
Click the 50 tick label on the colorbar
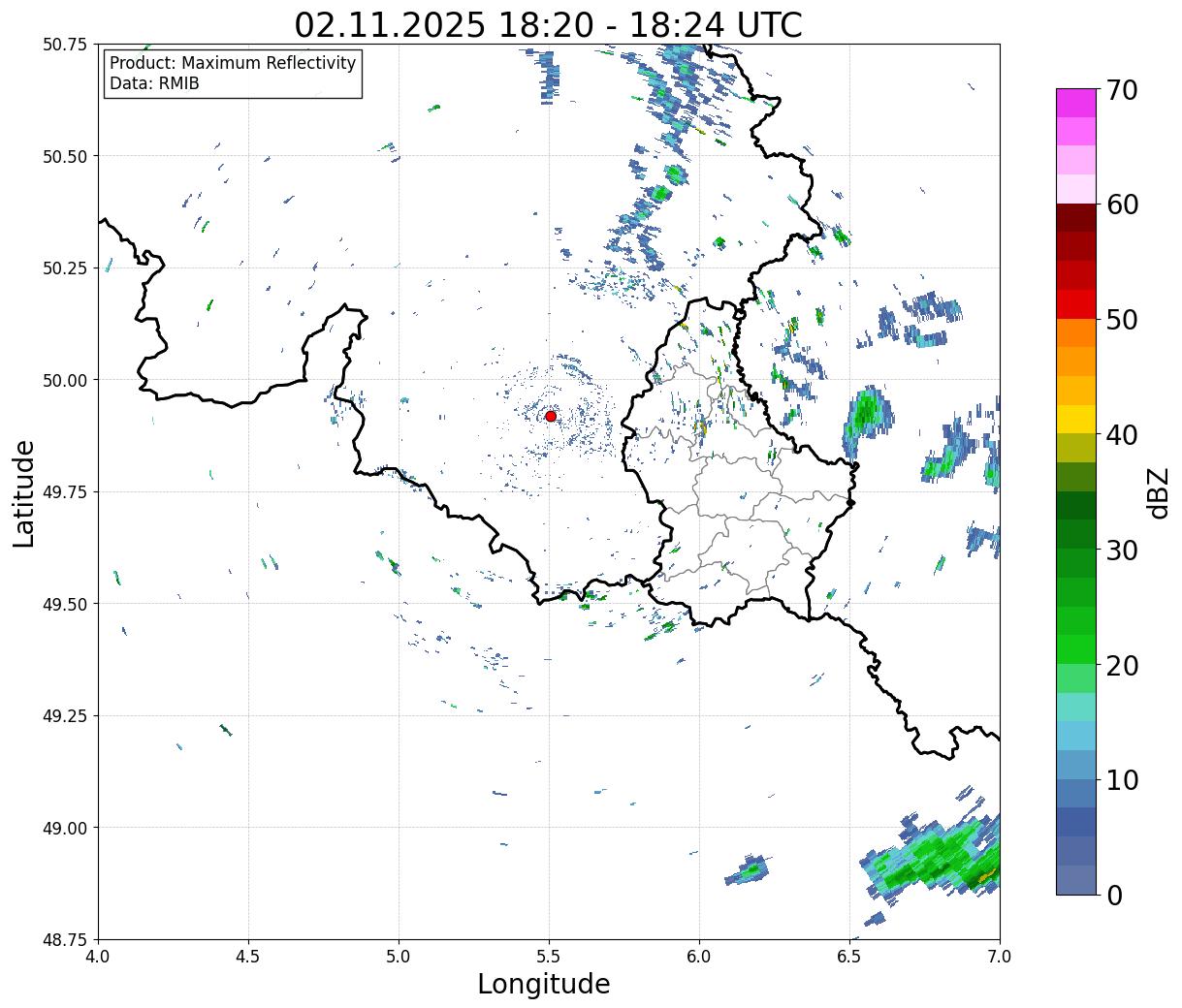coord(1121,320)
